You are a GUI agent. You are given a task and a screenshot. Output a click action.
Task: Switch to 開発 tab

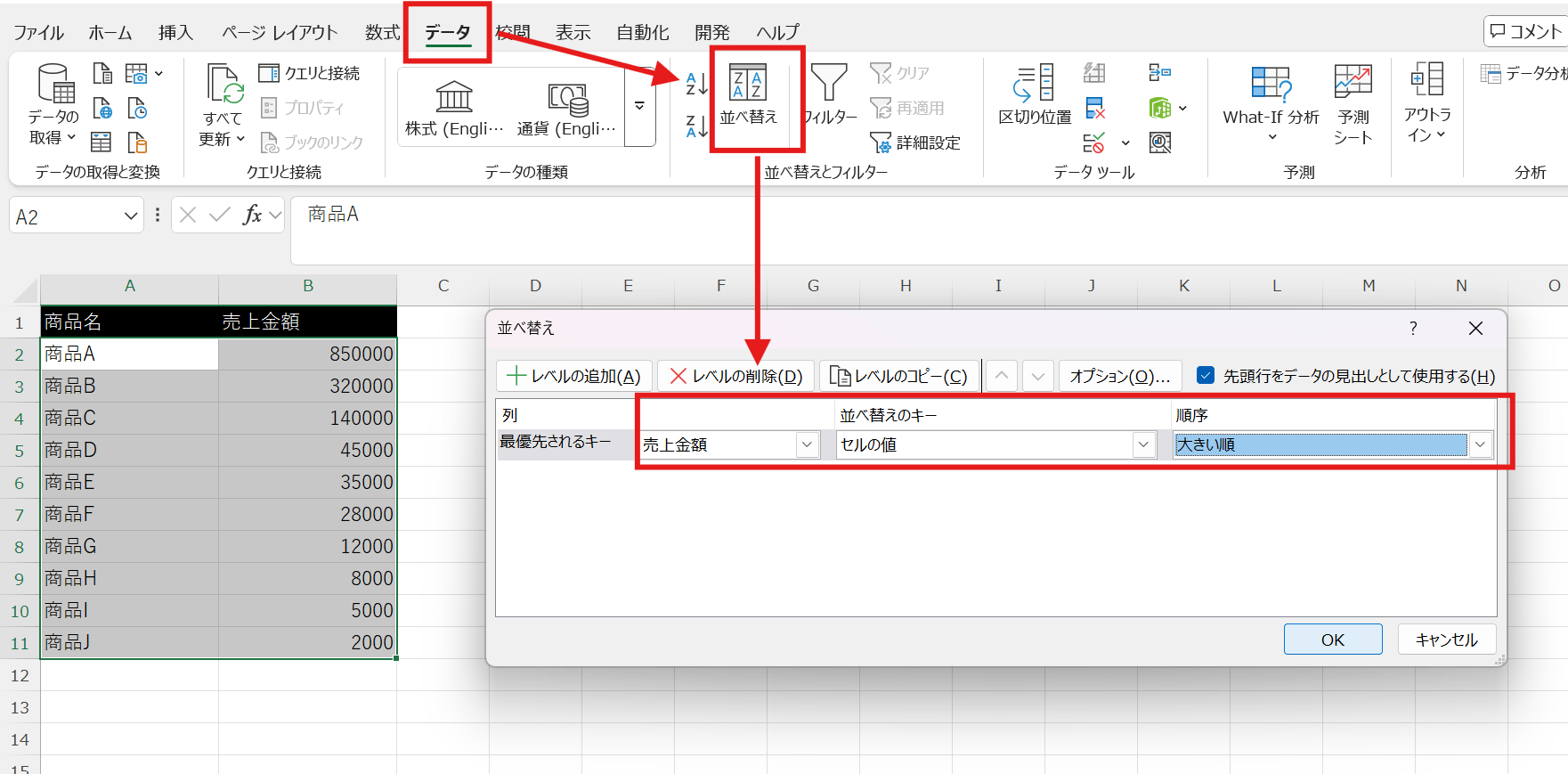point(712,33)
